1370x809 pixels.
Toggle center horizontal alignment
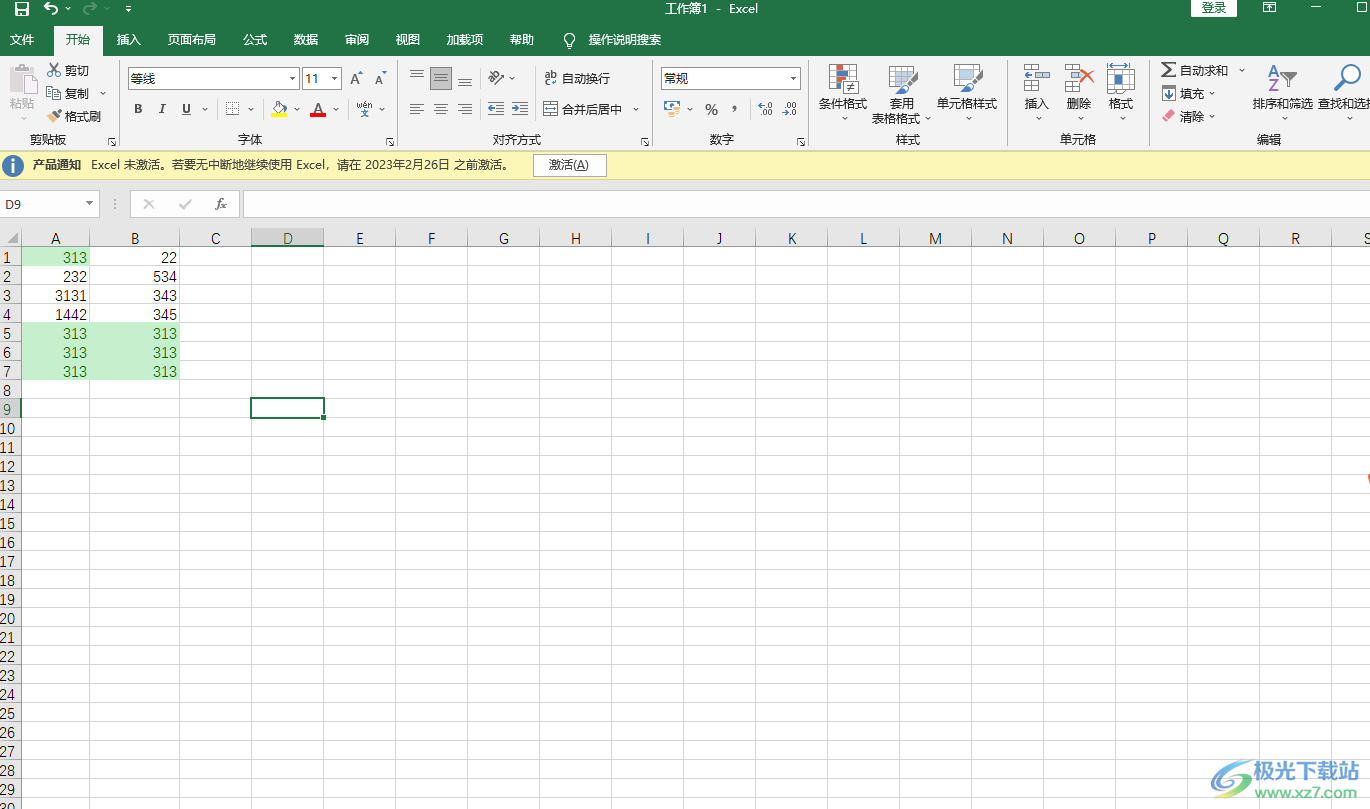(441, 109)
